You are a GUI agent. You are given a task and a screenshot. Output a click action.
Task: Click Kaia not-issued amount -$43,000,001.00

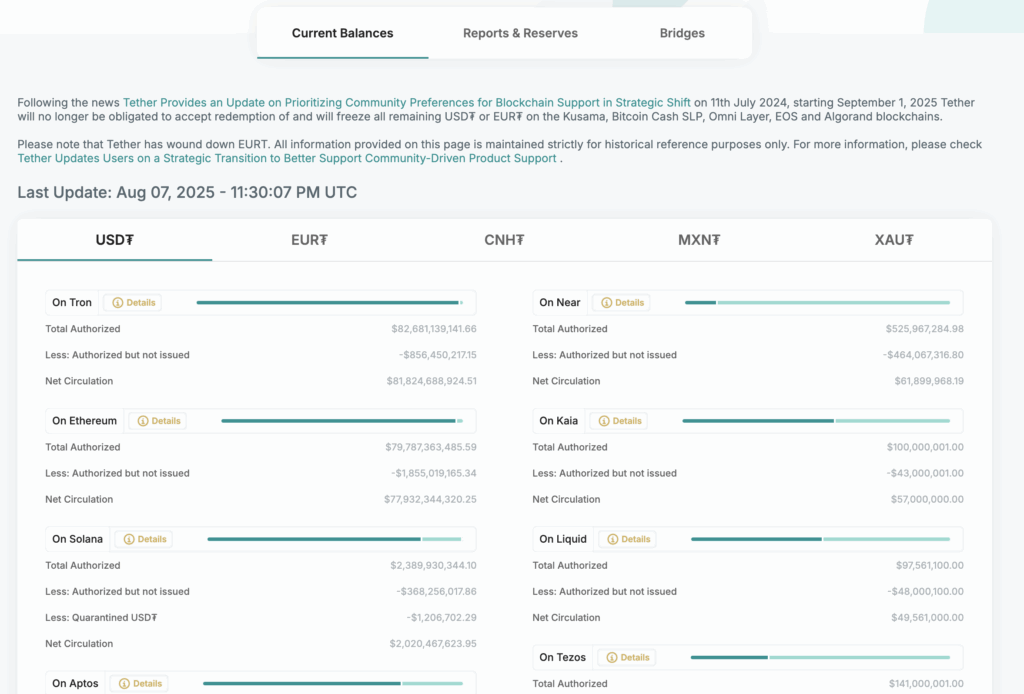925,473
